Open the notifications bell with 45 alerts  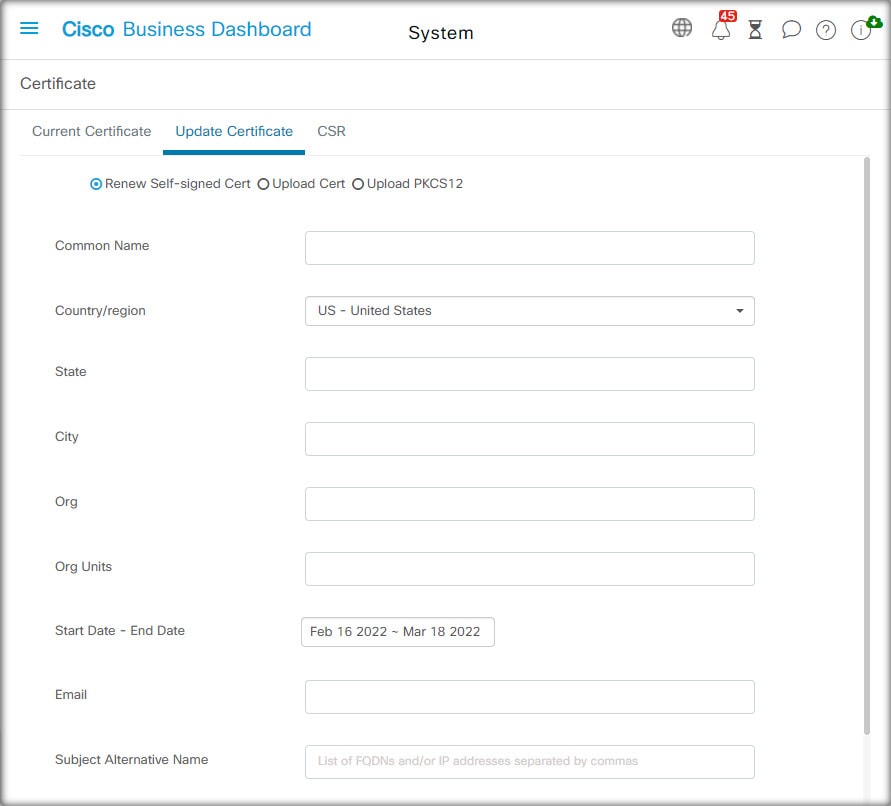722,28
